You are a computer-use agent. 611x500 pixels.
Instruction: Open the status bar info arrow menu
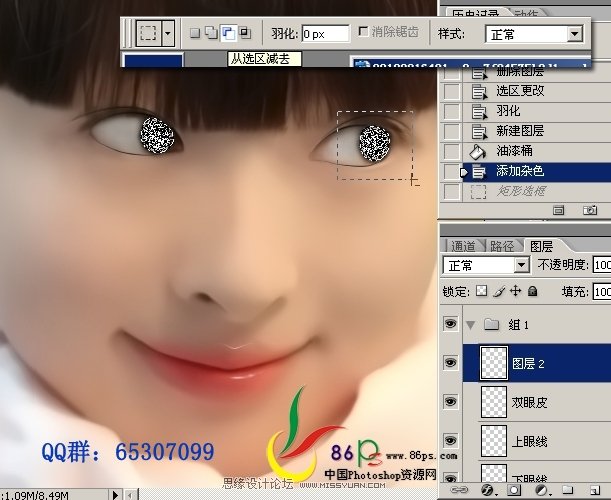115,495
